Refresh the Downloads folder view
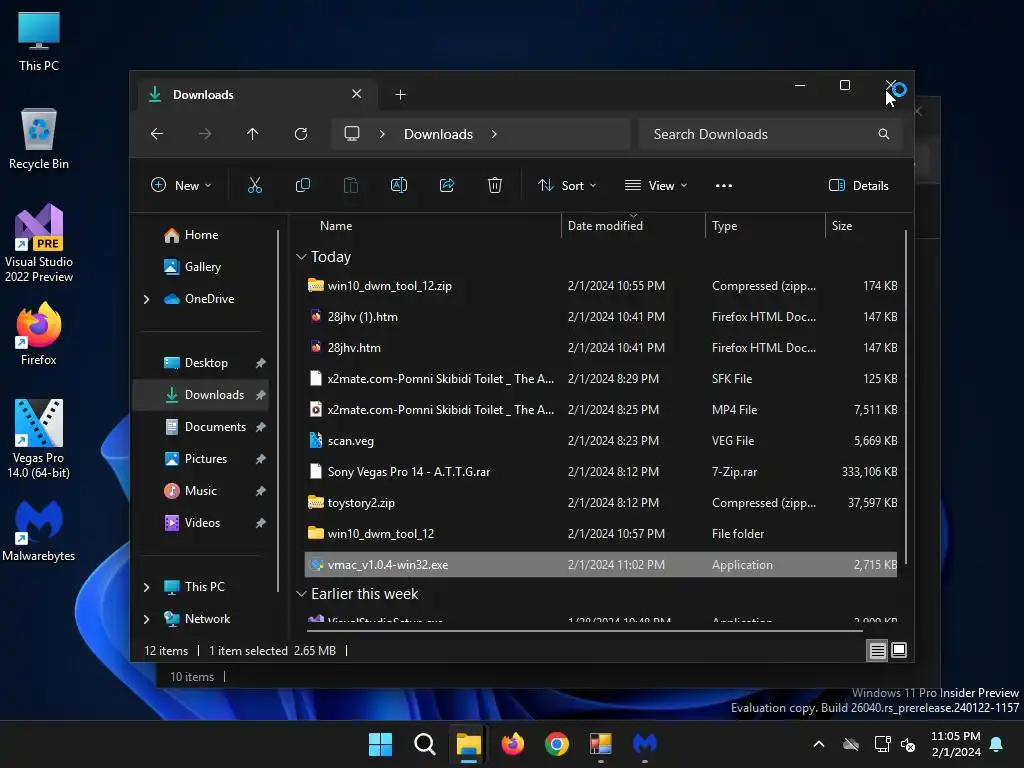1024x768 pixels. [301, 134]
